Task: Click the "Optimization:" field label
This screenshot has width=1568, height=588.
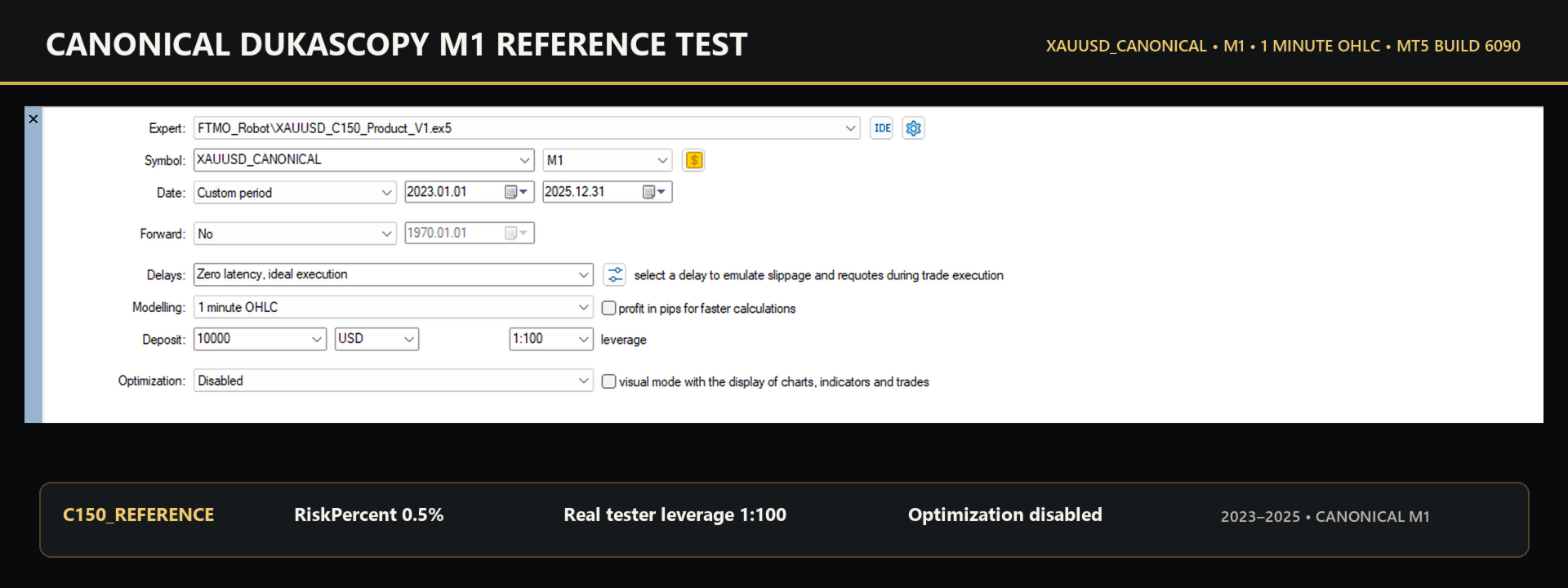Action: click(x=152, y=381)
